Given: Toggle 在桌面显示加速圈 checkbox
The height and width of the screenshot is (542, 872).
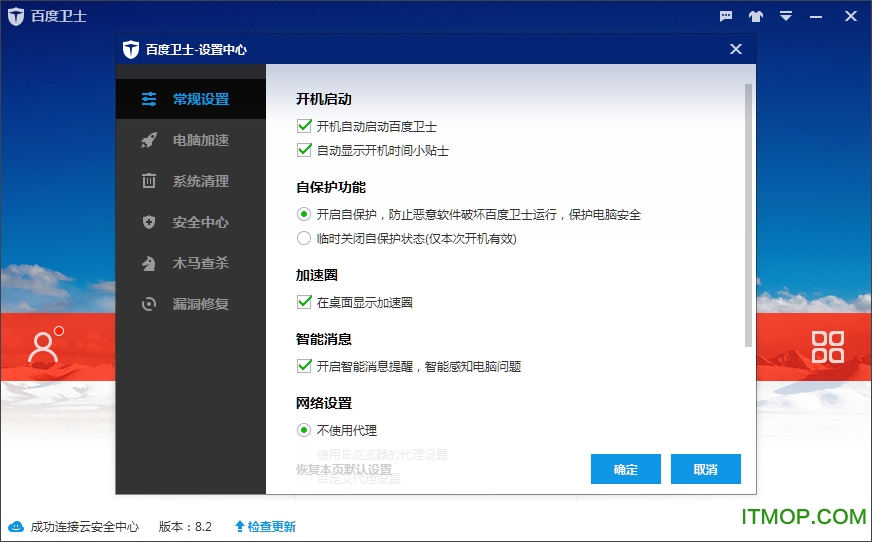Looking at the screenshot, I should pos(304,302).
